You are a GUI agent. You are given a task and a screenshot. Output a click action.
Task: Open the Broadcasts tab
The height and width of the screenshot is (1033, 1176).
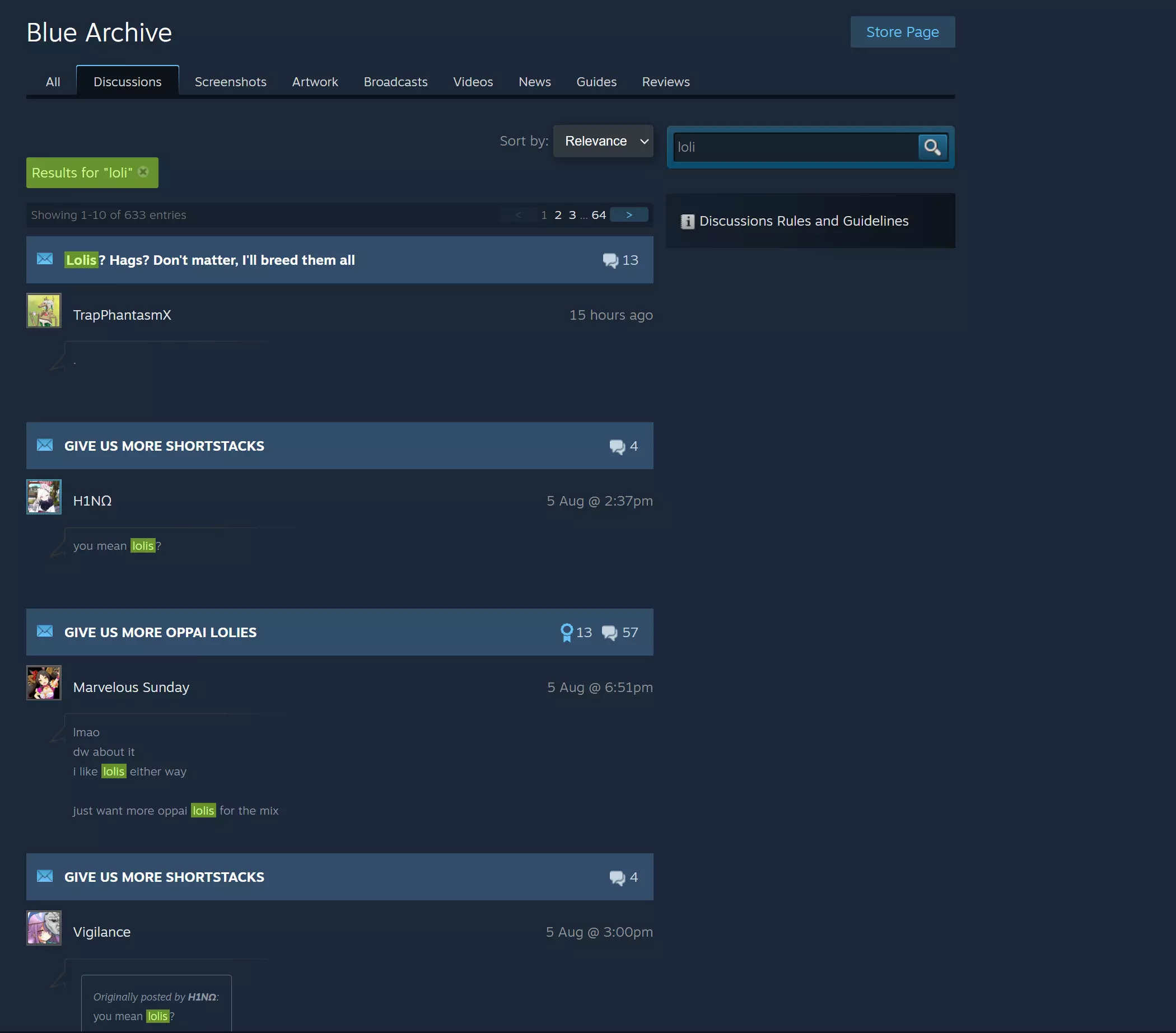coord(396,82)
